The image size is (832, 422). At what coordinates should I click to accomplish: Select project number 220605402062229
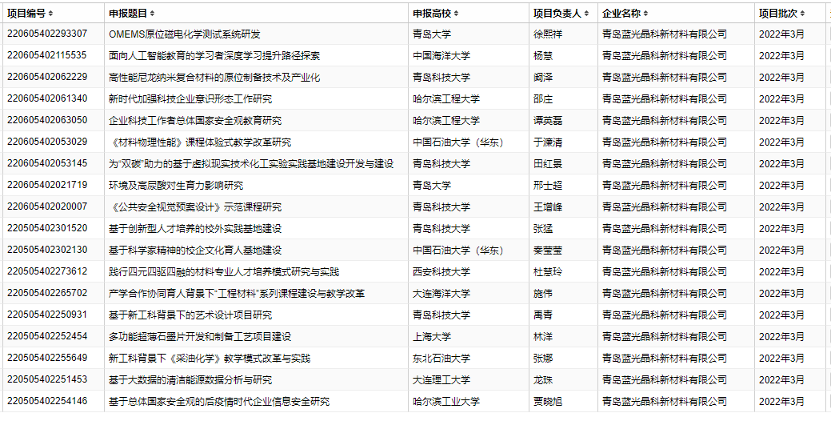47,77
